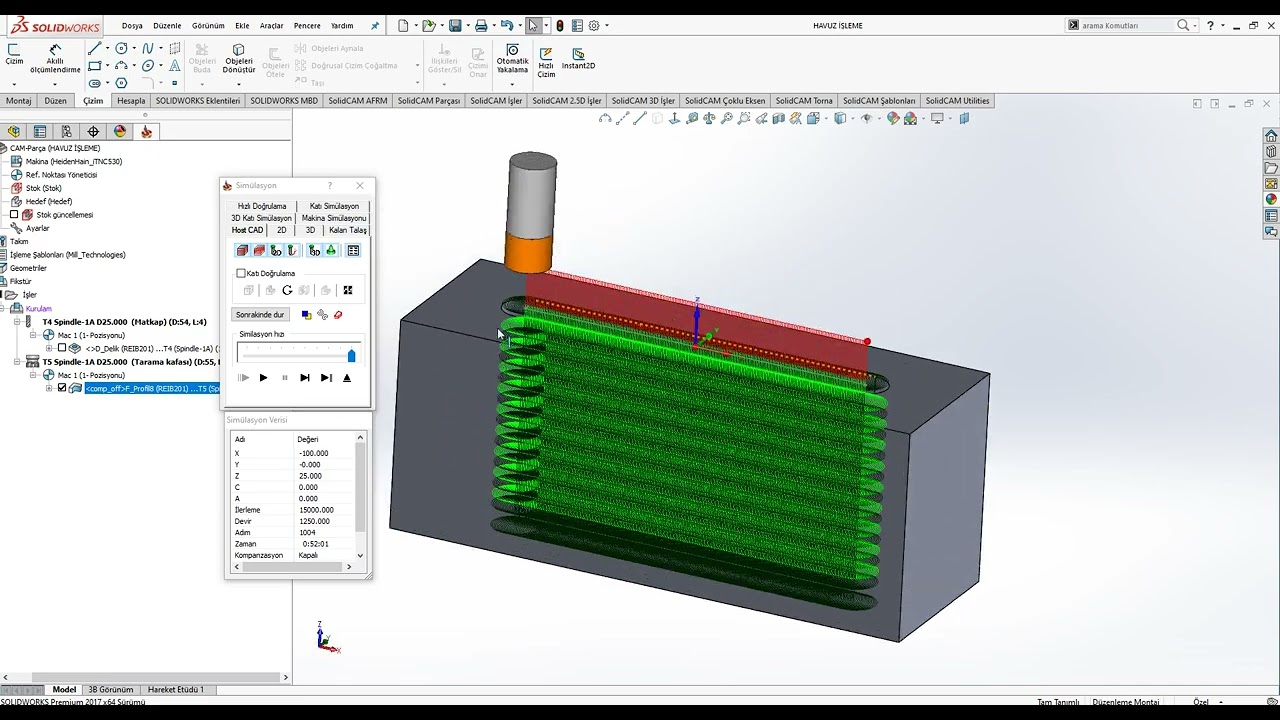Click the SolidCAM manager tab icon
The height and width of the screenshot is (720, 1280).
(x=146, y=132)
